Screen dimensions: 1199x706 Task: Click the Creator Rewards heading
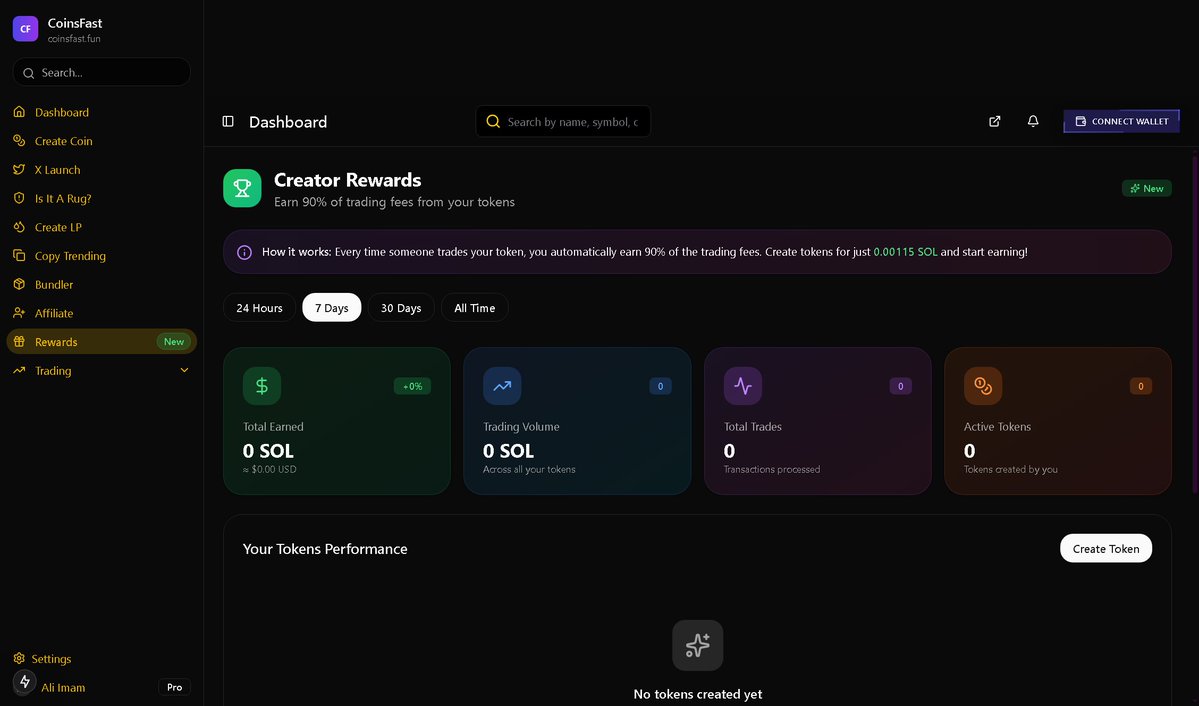pyautogui.click(x=348, y=180)
